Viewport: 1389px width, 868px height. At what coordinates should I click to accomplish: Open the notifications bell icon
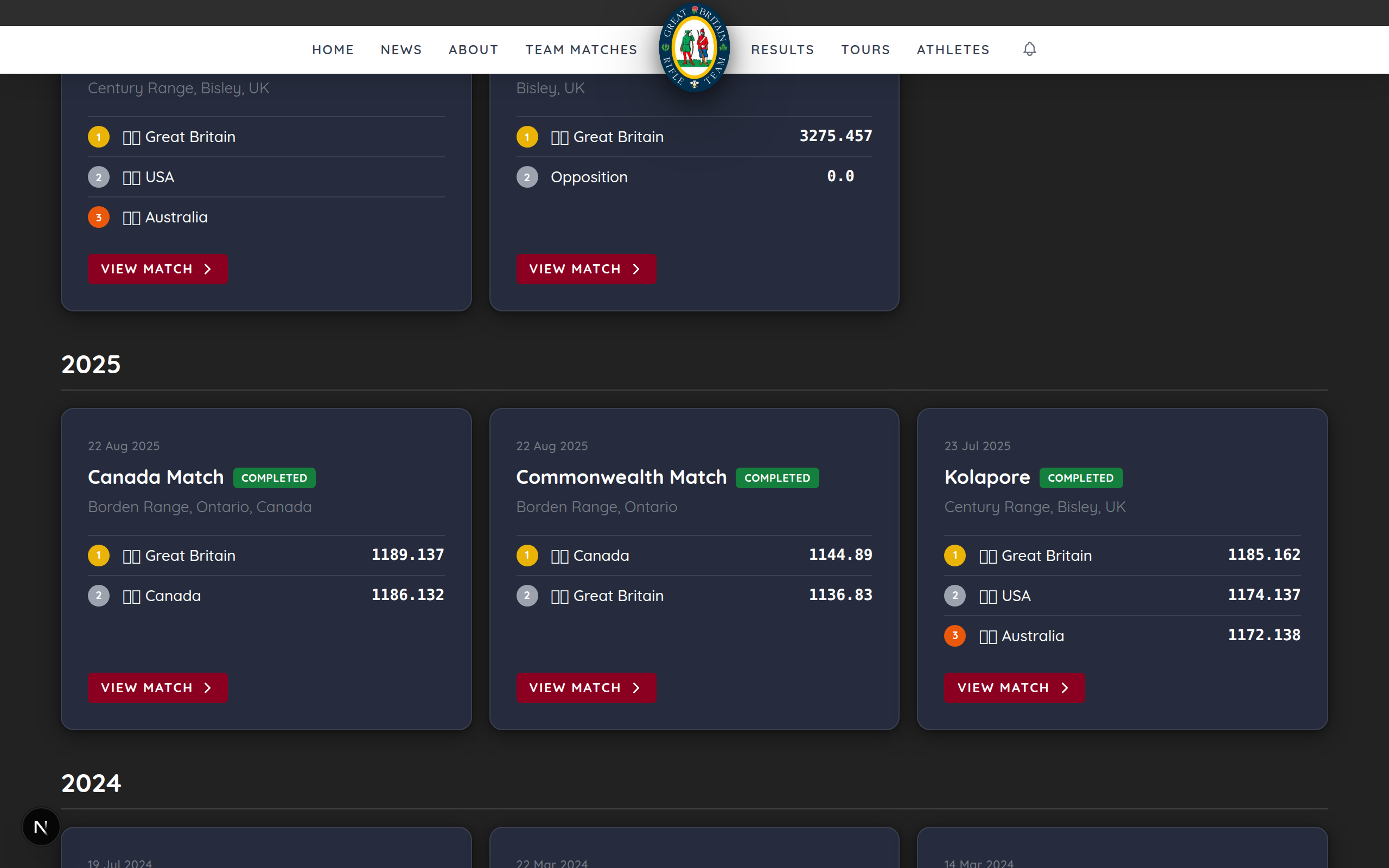1030,49
